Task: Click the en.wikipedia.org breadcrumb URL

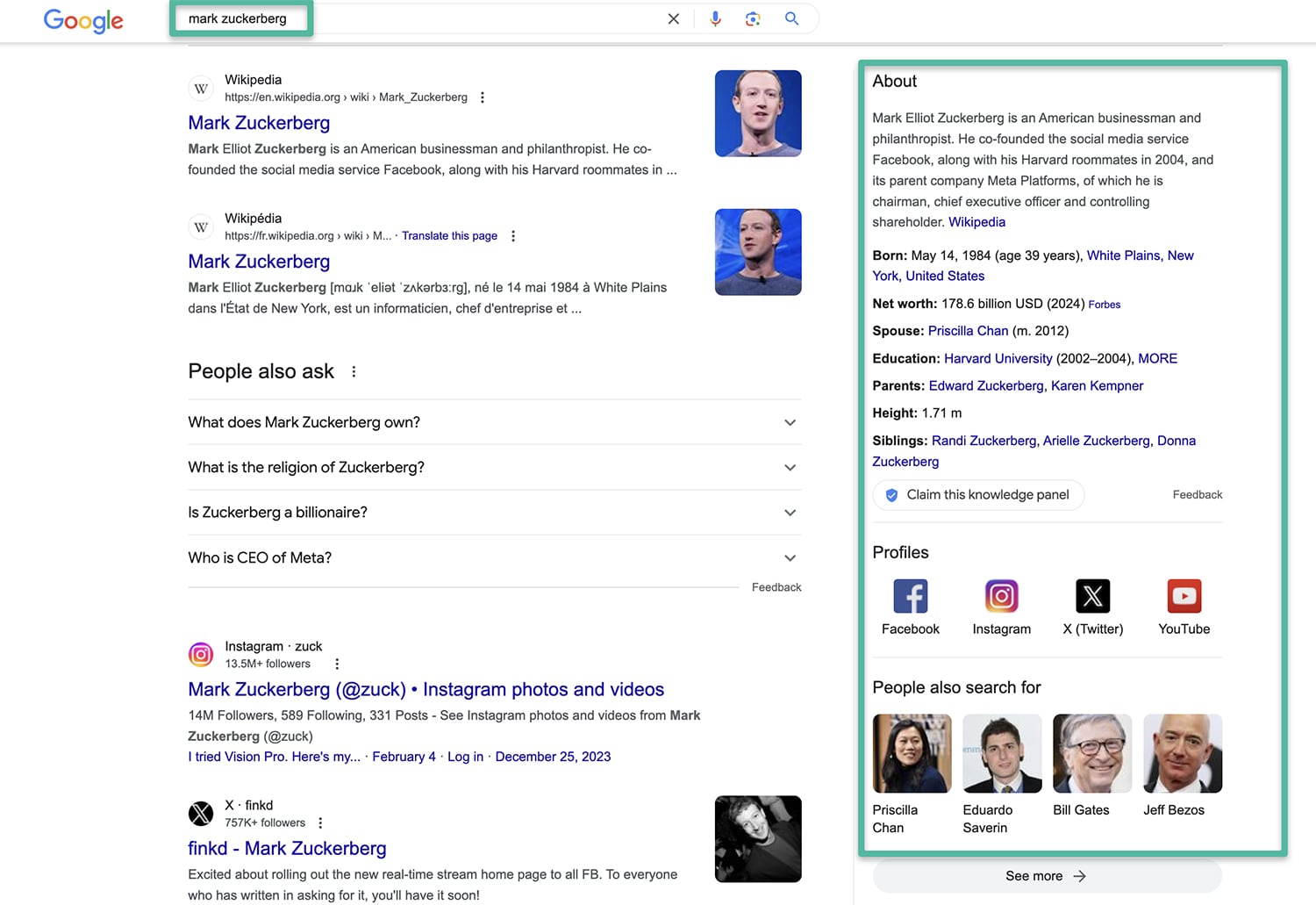Action: pyautogui.click(x=346, y=97)
